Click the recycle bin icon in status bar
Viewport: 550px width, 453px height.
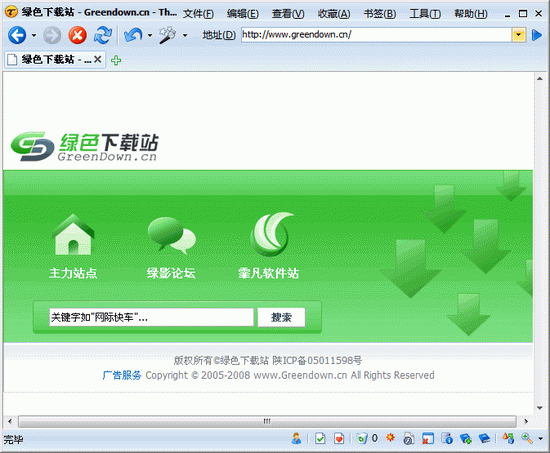tap(362, 438)
